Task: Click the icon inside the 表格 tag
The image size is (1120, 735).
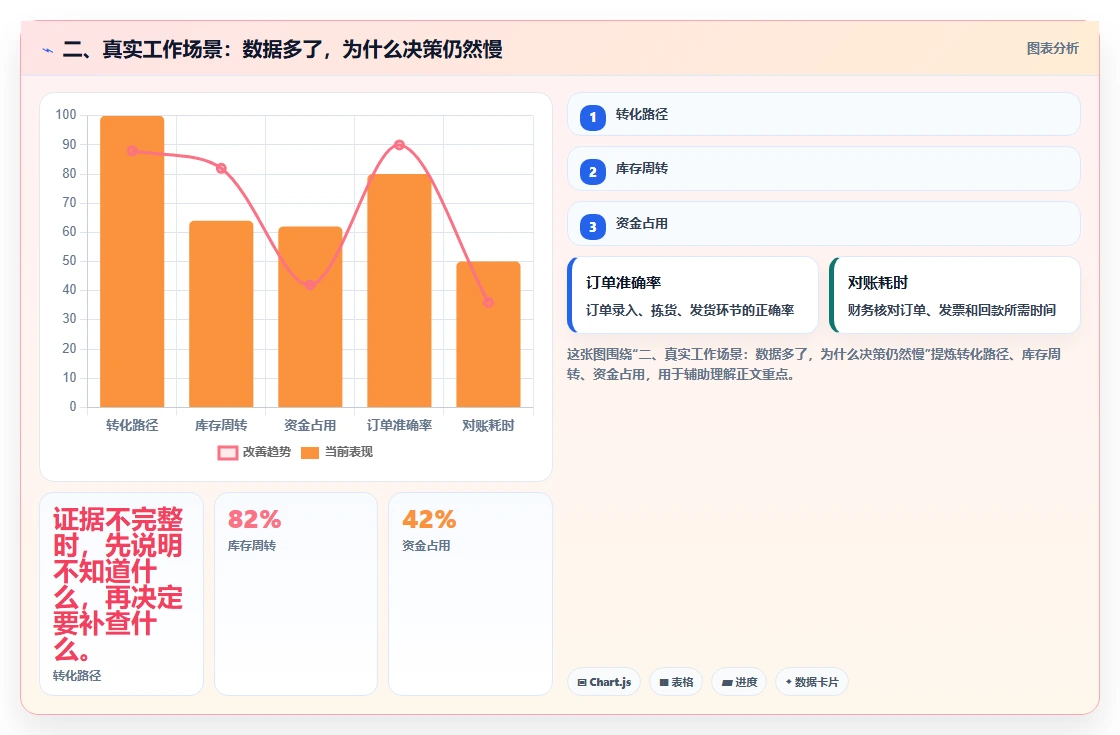Action: 664,682
